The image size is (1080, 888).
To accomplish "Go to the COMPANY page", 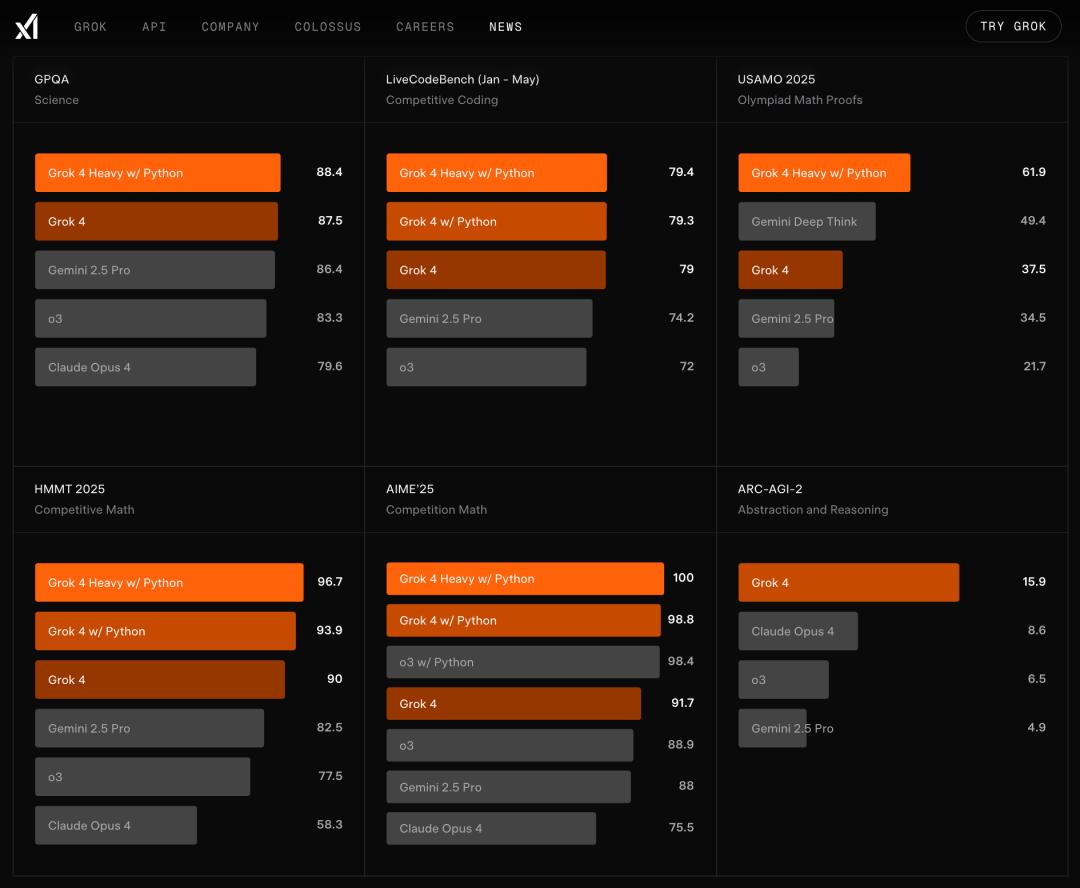I will (x=230, y=27).
